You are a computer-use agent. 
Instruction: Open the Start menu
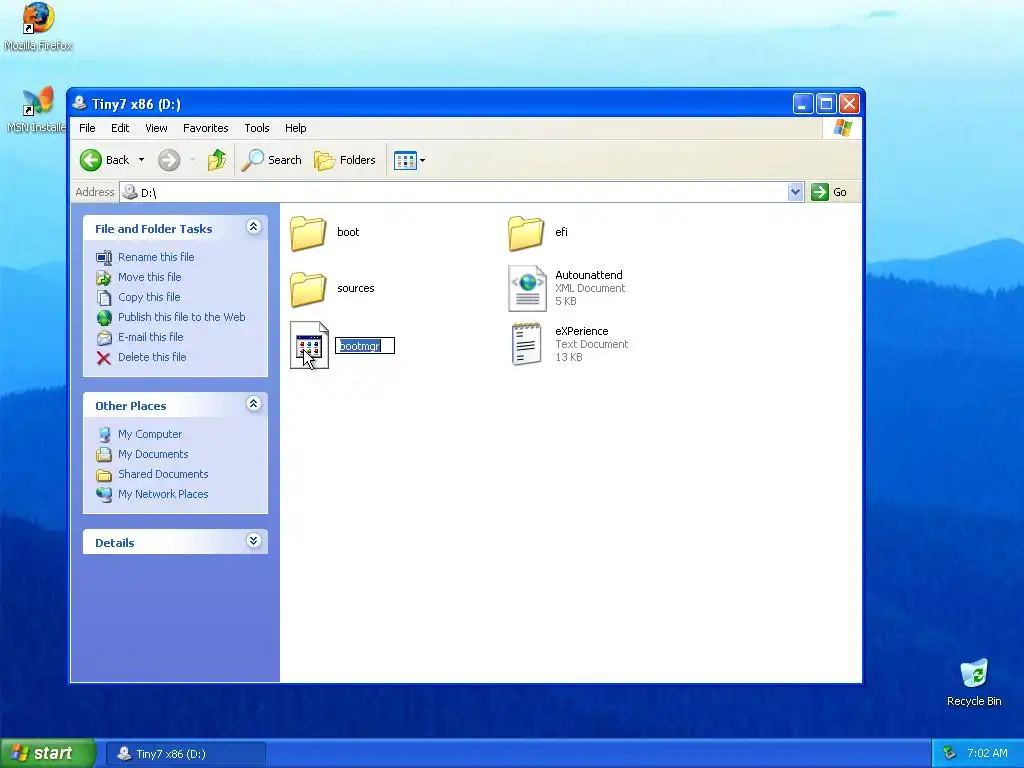point(48,753)
